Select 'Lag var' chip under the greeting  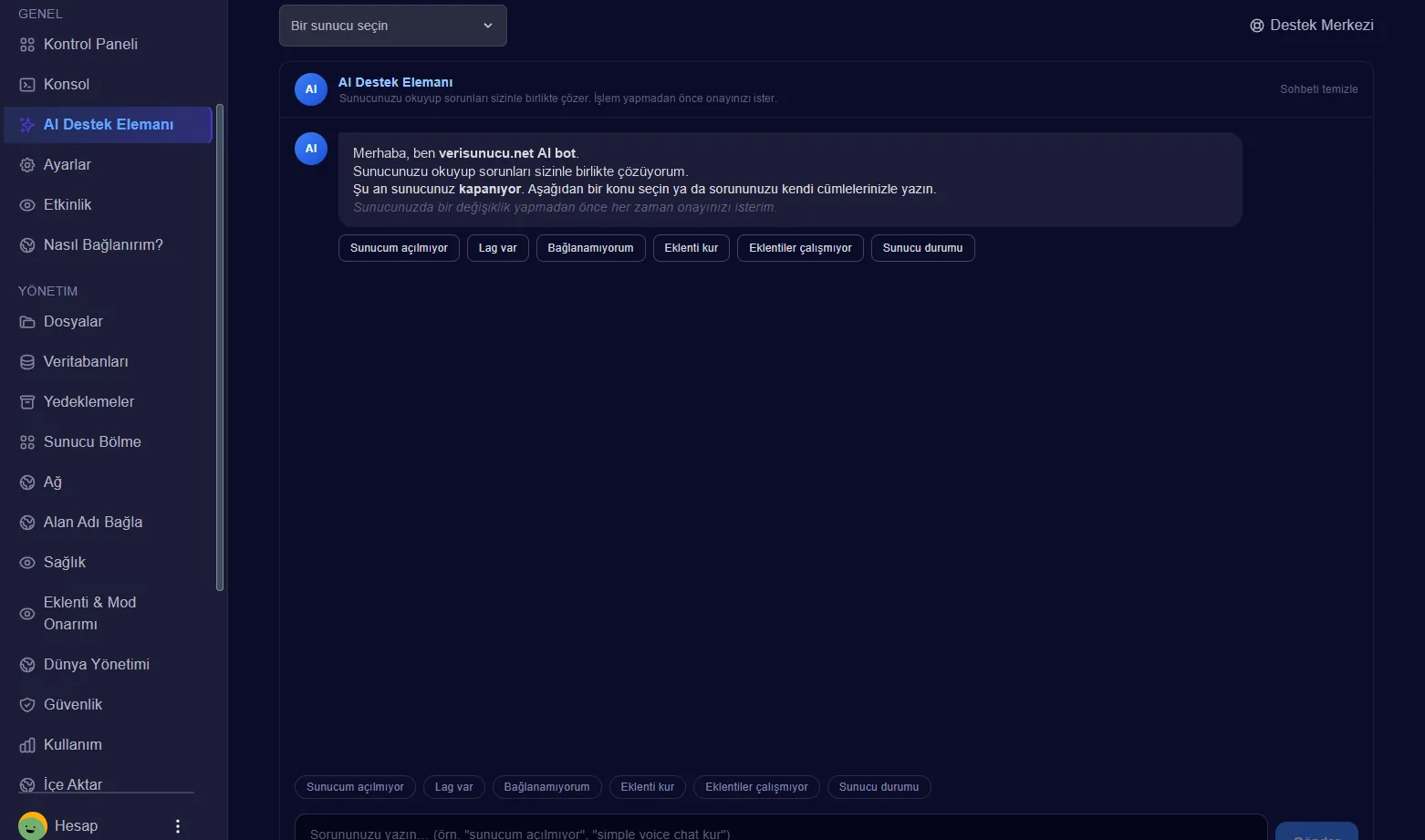pos(498,248)
